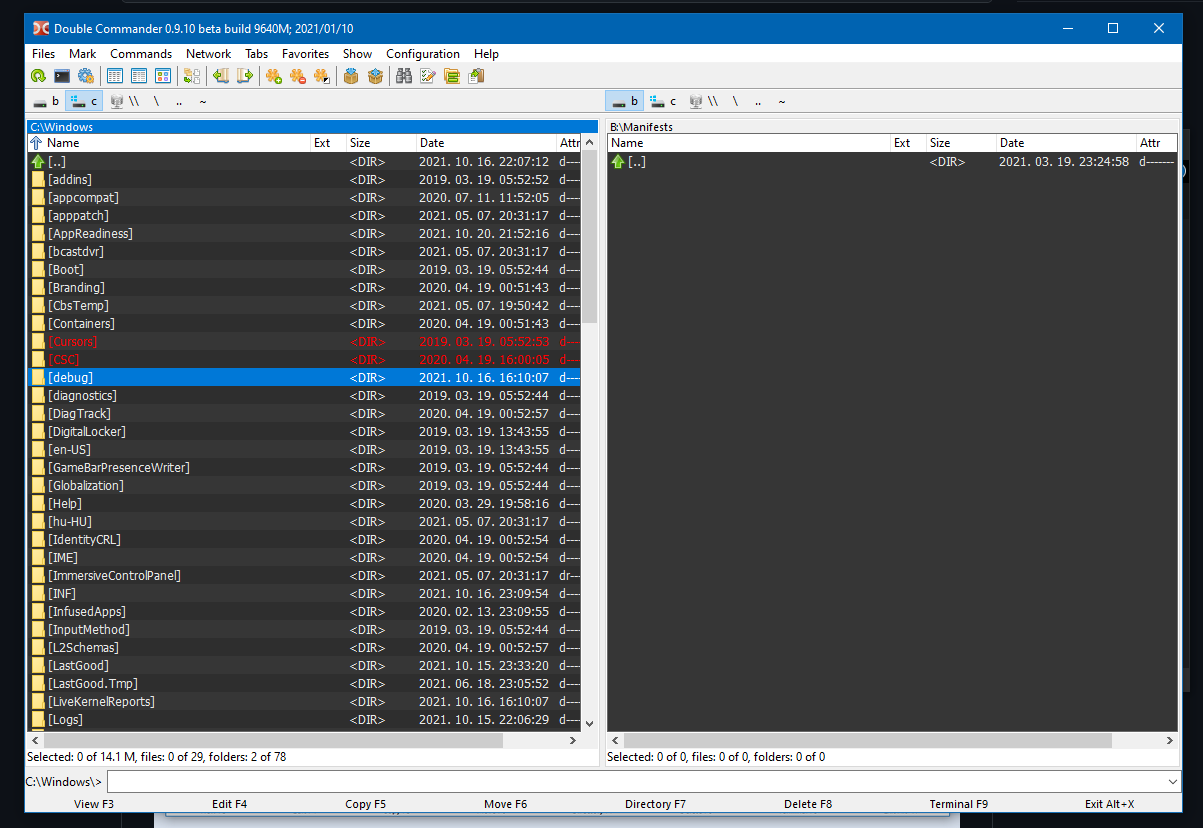
Task: Go to home directory in left panel
Action: tap(203, 101)
